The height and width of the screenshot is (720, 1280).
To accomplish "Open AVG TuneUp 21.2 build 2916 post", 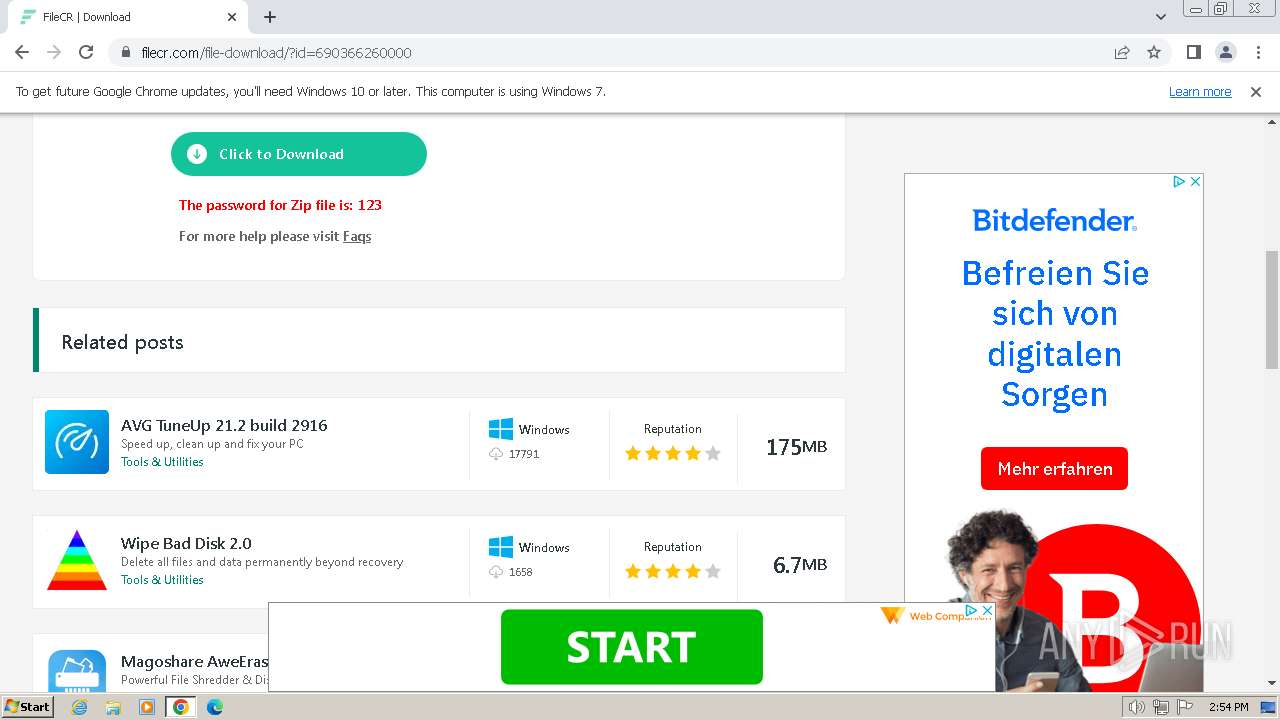I will click(x=224, y=425).
